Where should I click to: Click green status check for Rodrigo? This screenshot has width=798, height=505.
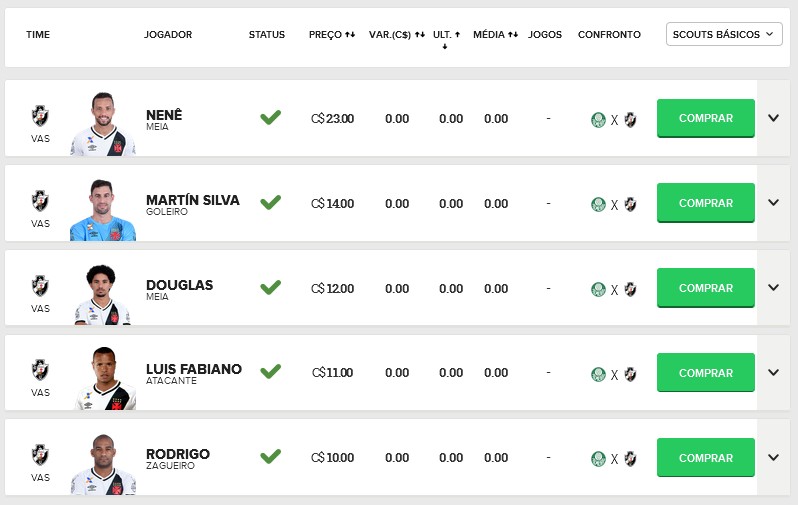tap(270, 457)
